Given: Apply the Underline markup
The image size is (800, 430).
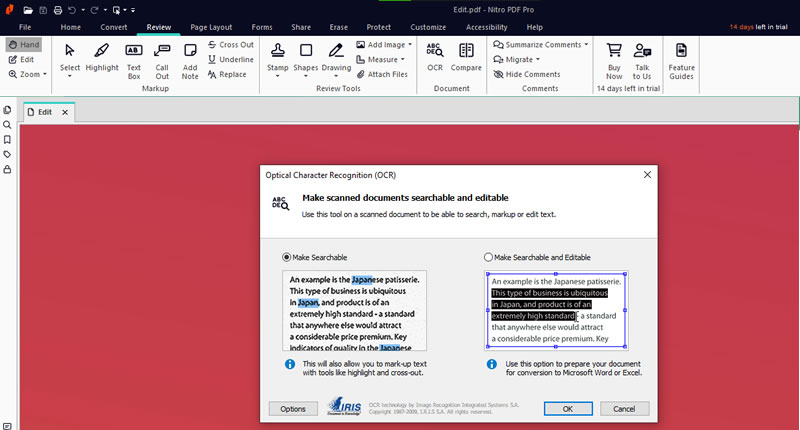Looking at the screenshot, I should point(231,60).
